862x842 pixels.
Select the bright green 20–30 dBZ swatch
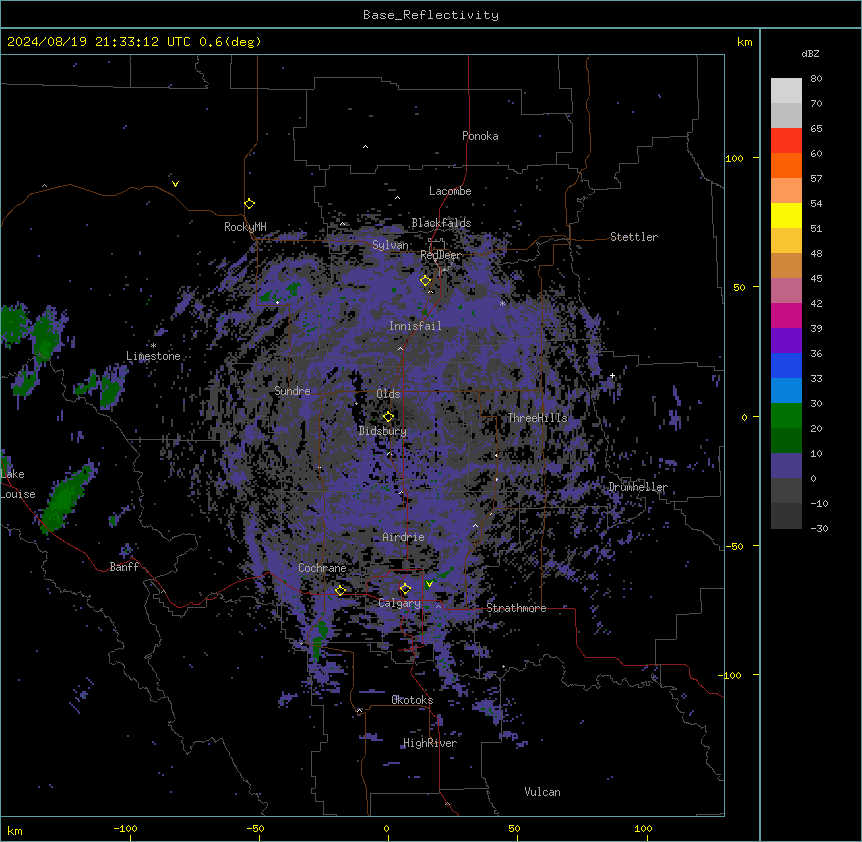pos(786,416)
